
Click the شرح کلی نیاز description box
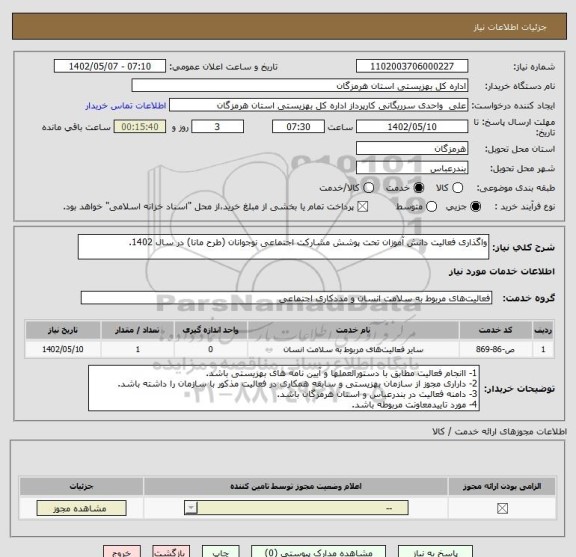tap(283, 247)
